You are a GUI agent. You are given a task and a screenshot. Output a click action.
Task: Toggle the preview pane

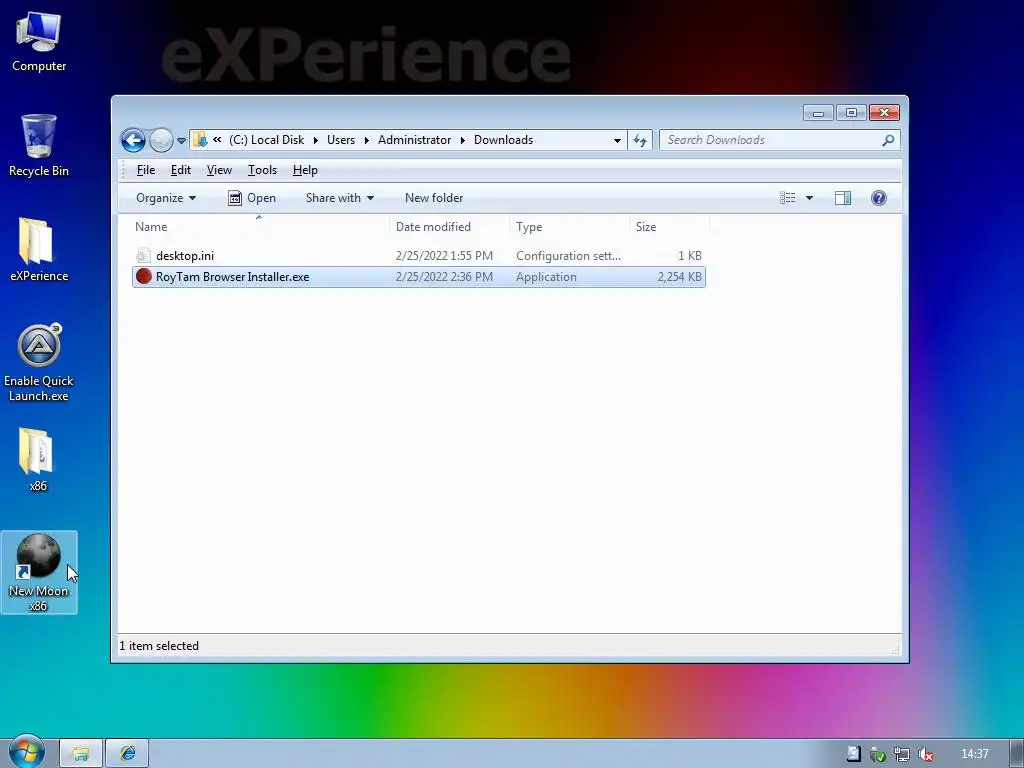tap(842, 198)
